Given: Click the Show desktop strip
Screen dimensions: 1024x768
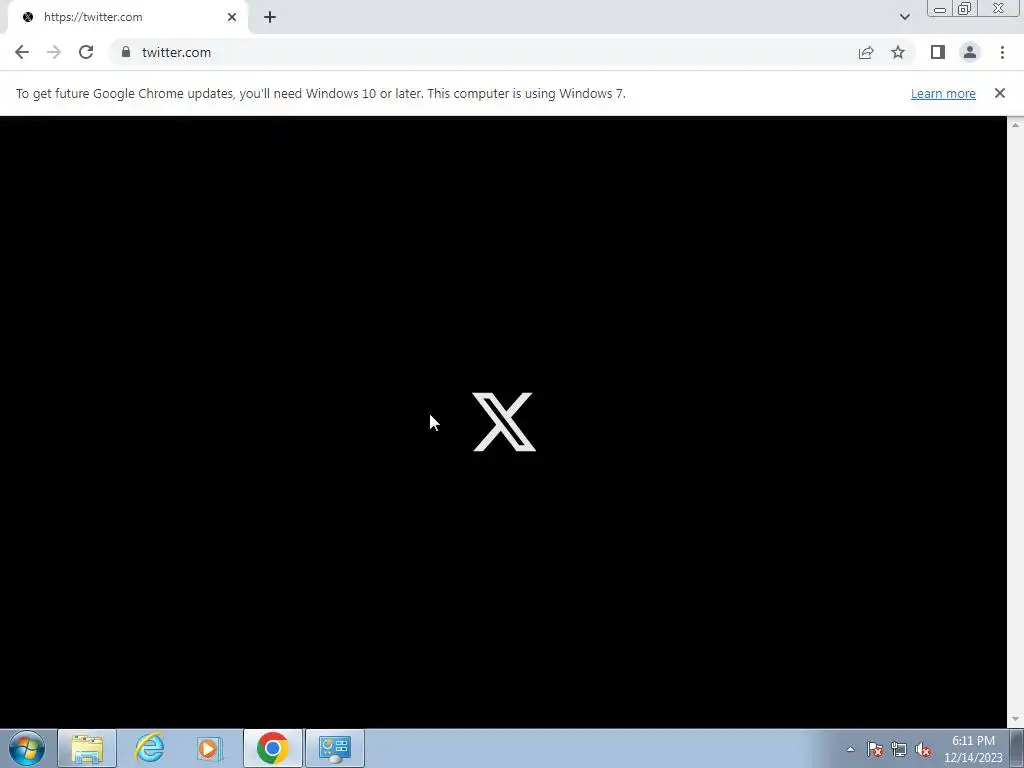Looking at the screenshot, I should [x=1017, y=748].
